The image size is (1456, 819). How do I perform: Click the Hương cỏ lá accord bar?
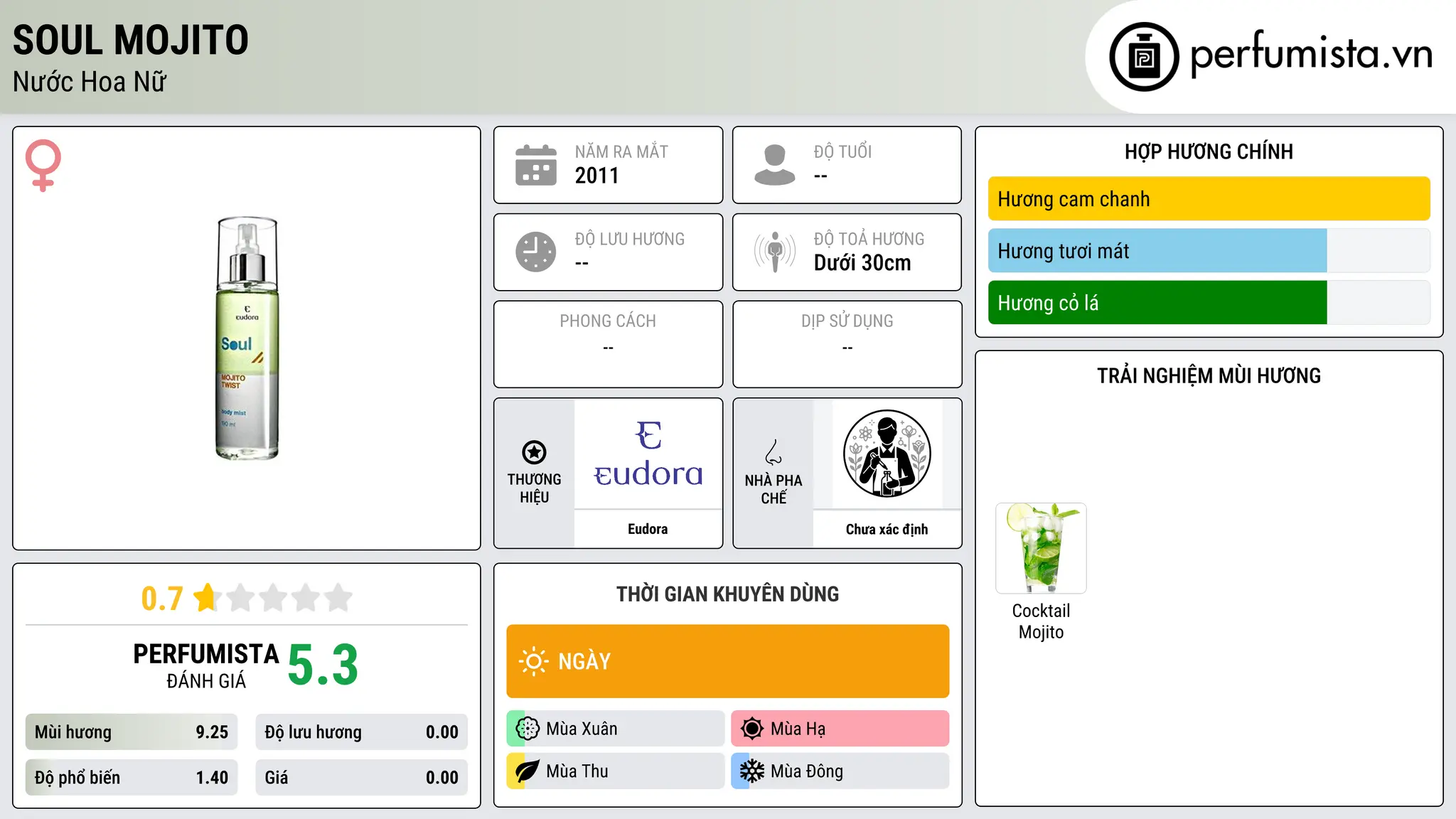click(x=1209, y=303)
